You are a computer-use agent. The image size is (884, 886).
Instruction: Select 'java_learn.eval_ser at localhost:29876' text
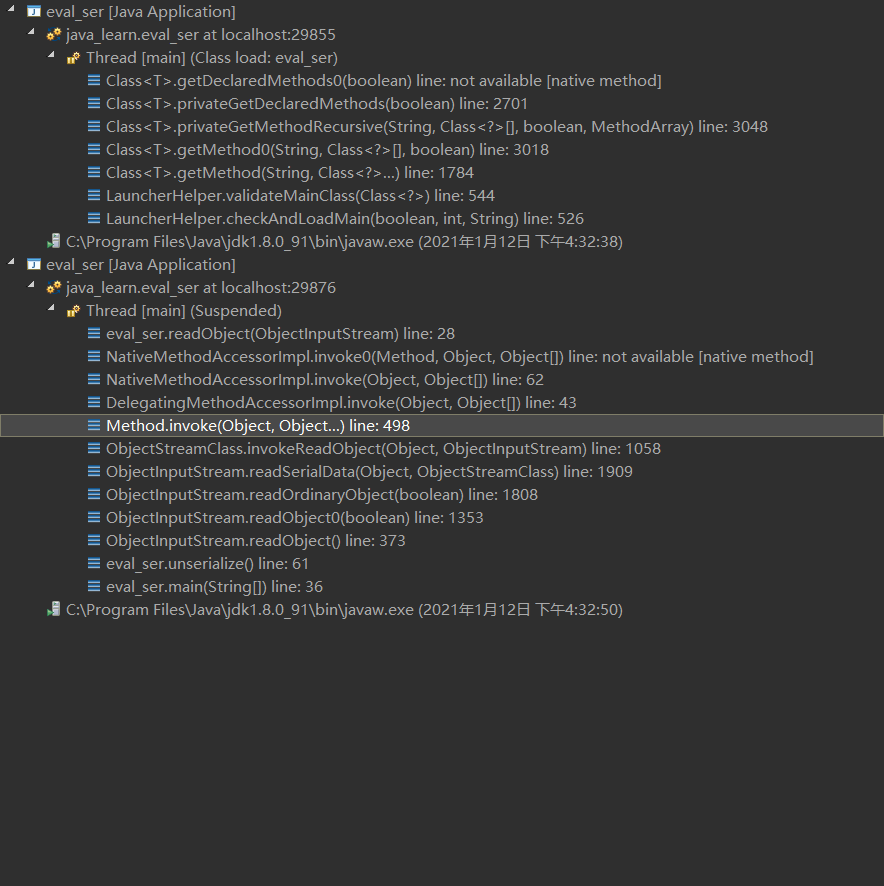(201, 288)
